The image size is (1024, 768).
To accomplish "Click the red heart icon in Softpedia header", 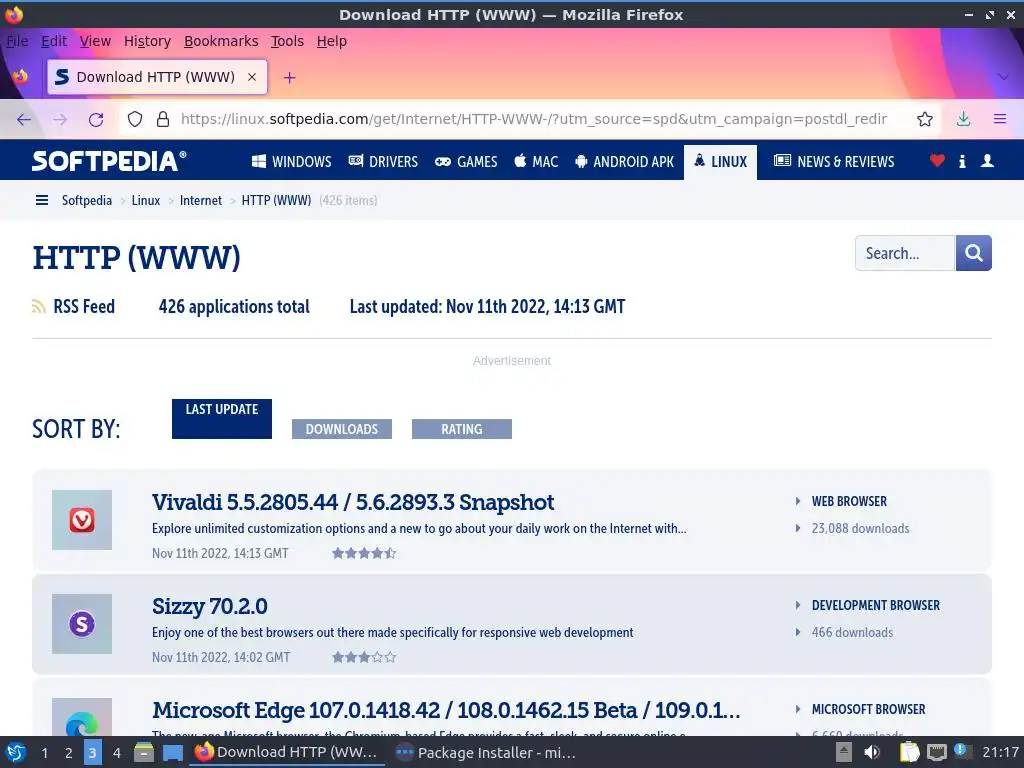I will click(937, 161).
